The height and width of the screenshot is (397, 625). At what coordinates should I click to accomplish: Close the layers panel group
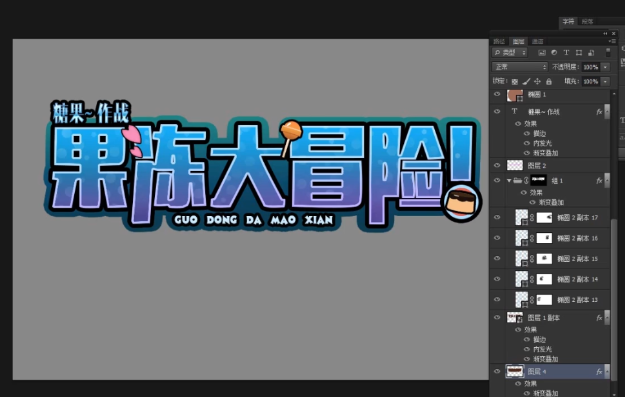pos(613,33)
